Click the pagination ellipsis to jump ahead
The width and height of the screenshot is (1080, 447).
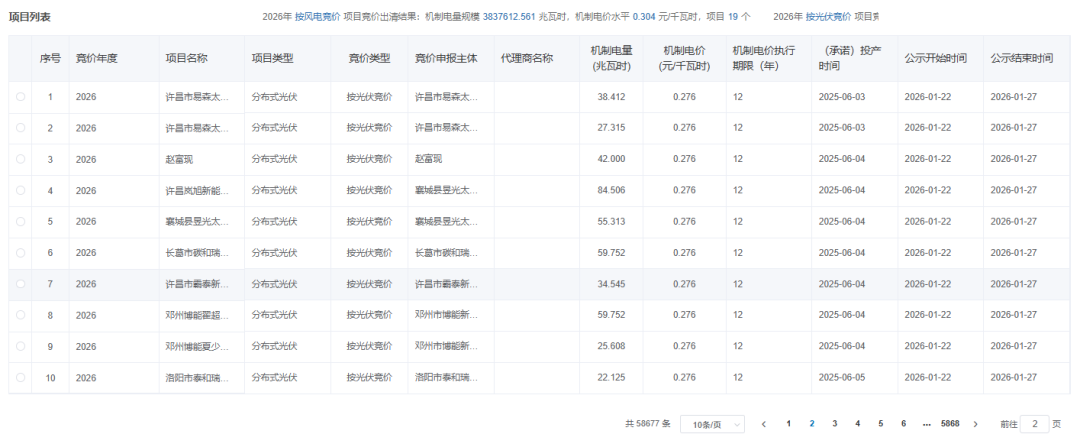[x=927, y=424]
